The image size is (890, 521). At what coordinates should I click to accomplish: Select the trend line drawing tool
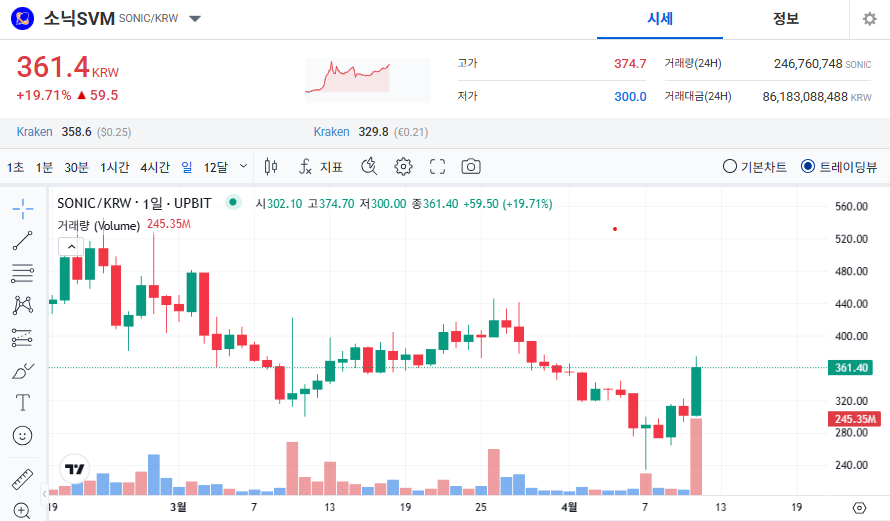click(23, 241)
